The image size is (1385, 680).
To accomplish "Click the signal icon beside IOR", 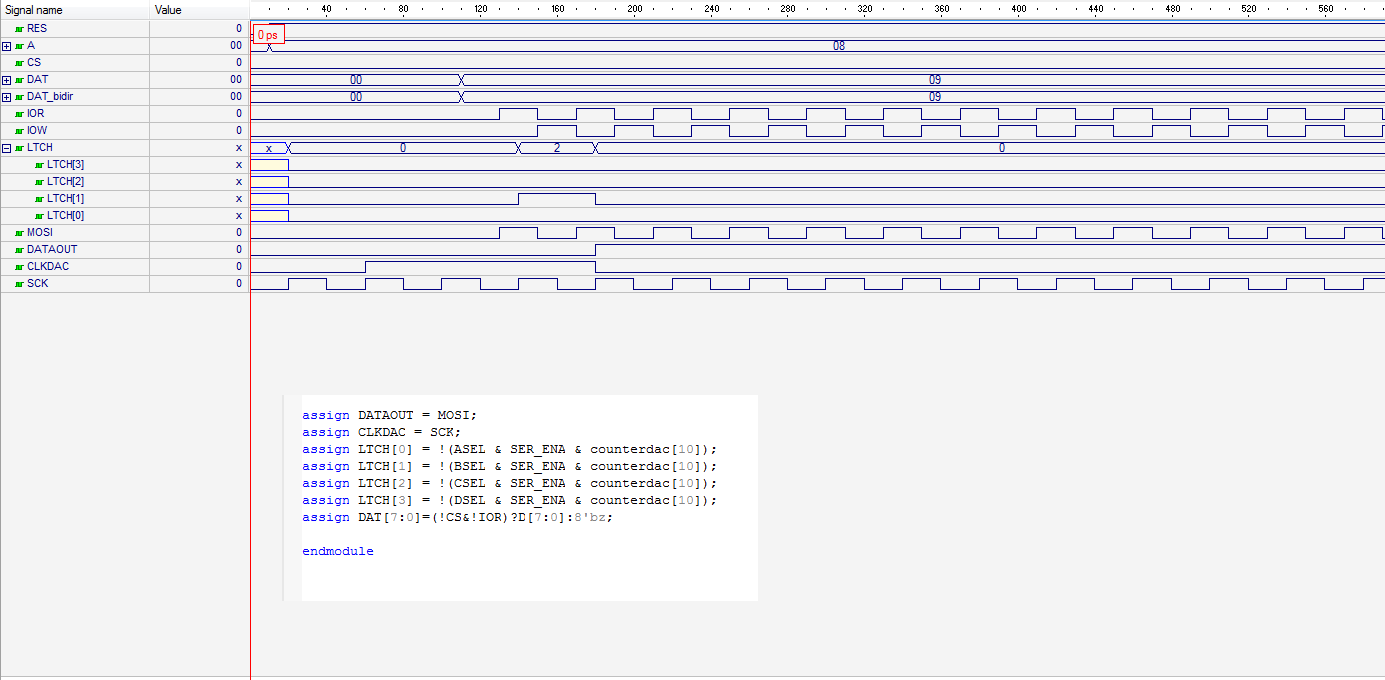I will [x=19, y=114].
